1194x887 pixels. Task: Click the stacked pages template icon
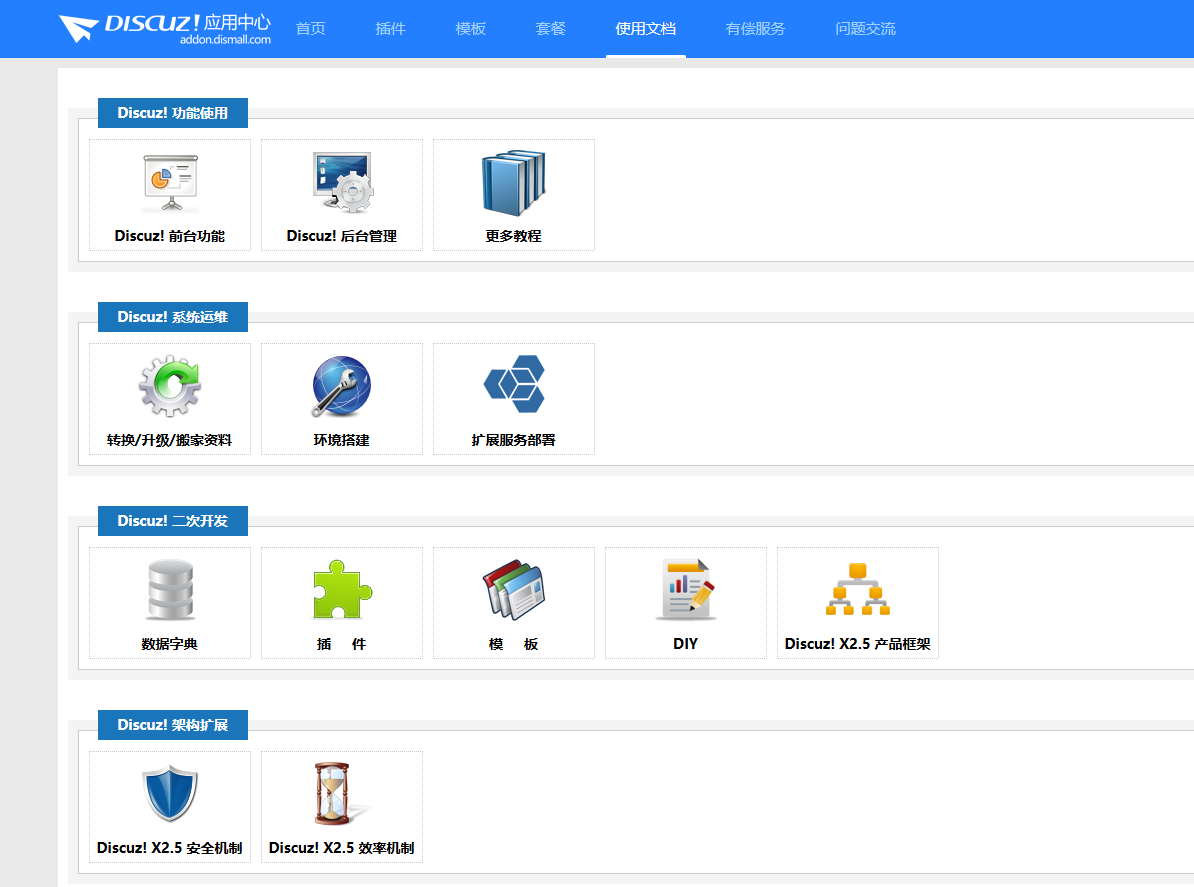click(x=514, y=590)
